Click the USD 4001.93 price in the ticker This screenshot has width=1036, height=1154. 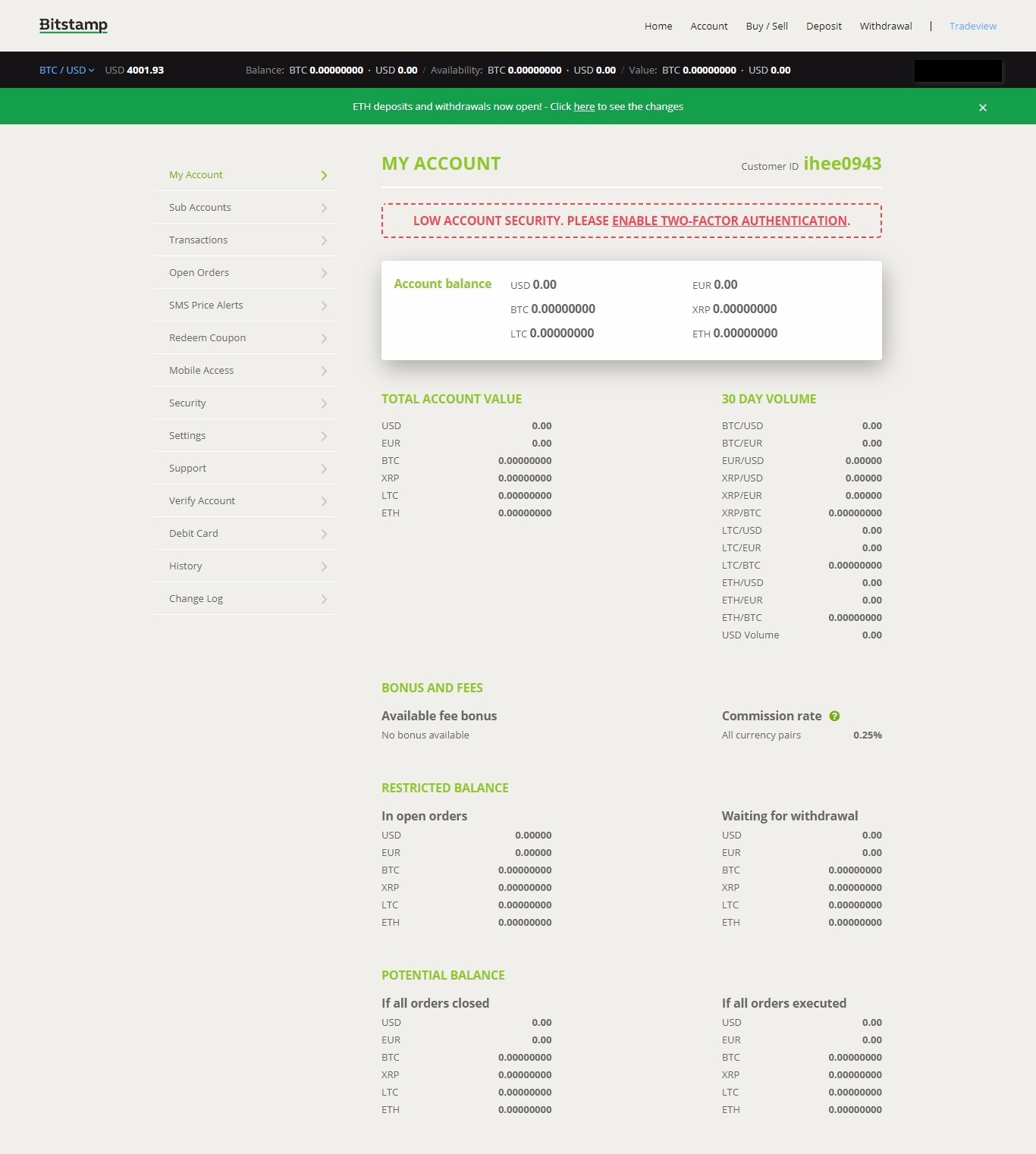[x=134, y=70]
